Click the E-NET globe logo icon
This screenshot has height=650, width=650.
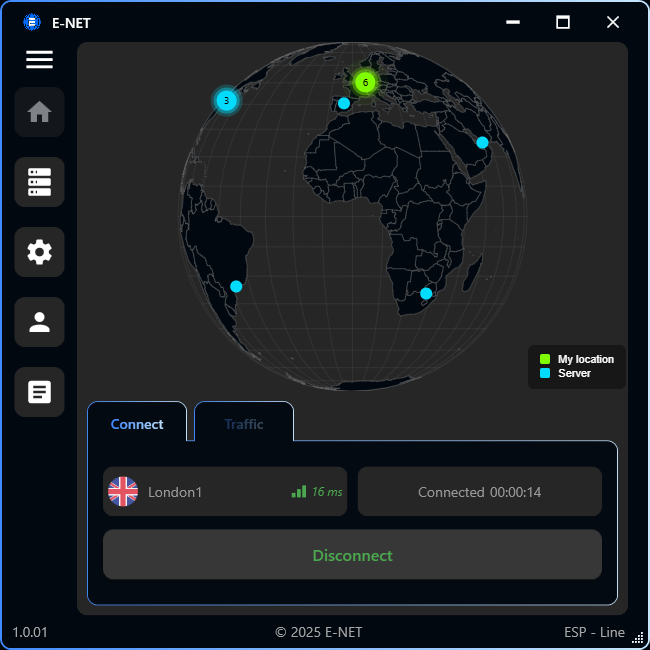[x=32, y=22]
